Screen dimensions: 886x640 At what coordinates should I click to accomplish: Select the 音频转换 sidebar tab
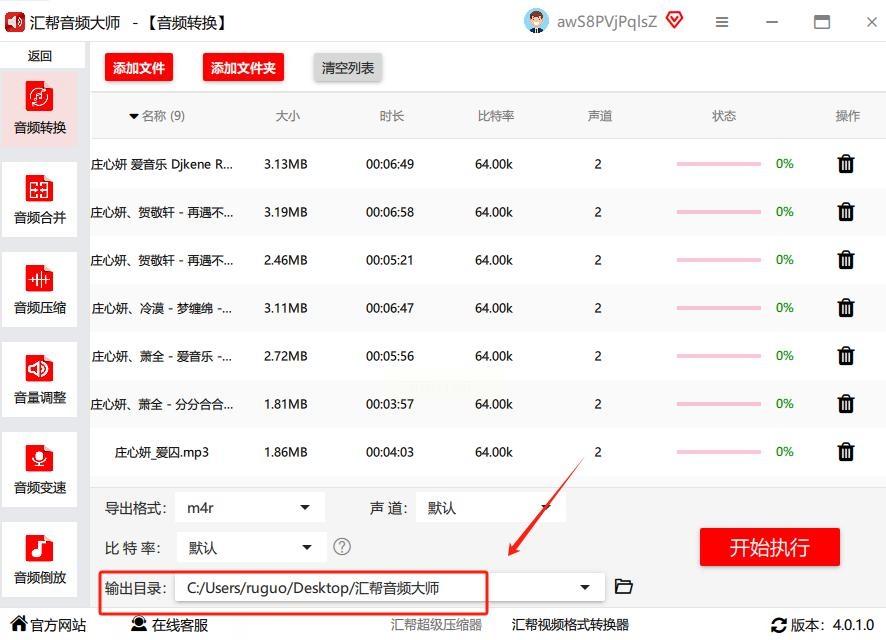40,109
